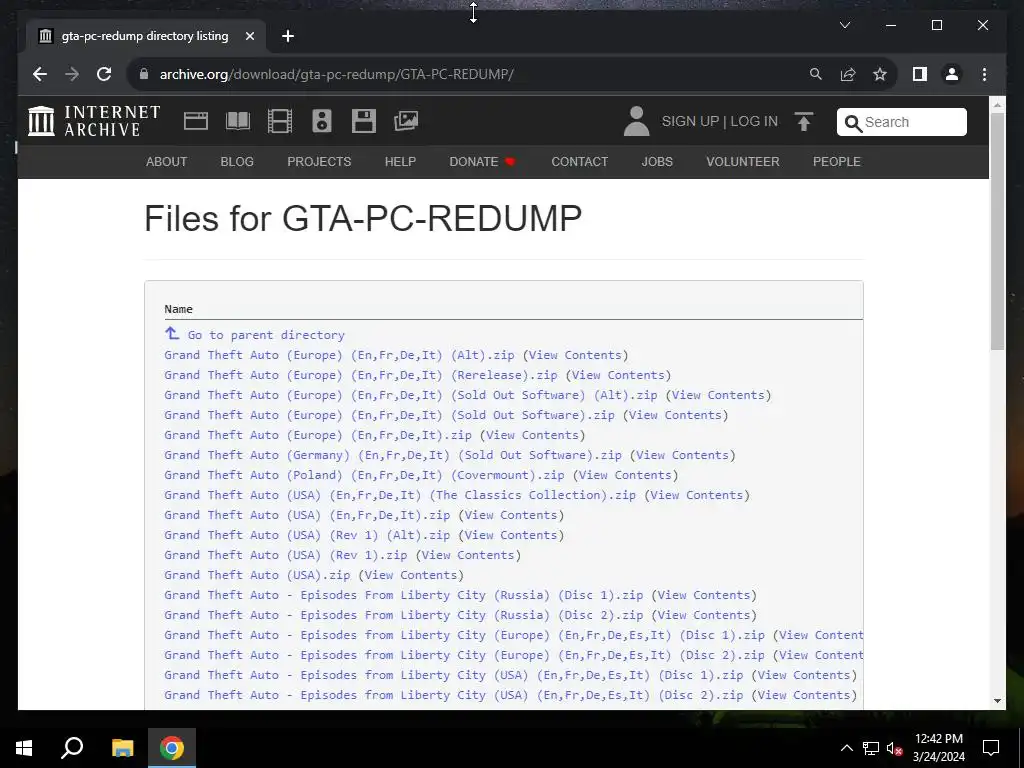Click the Chrome taskbar icon
Screen dimensions: 1024x768
pos(172,748)
